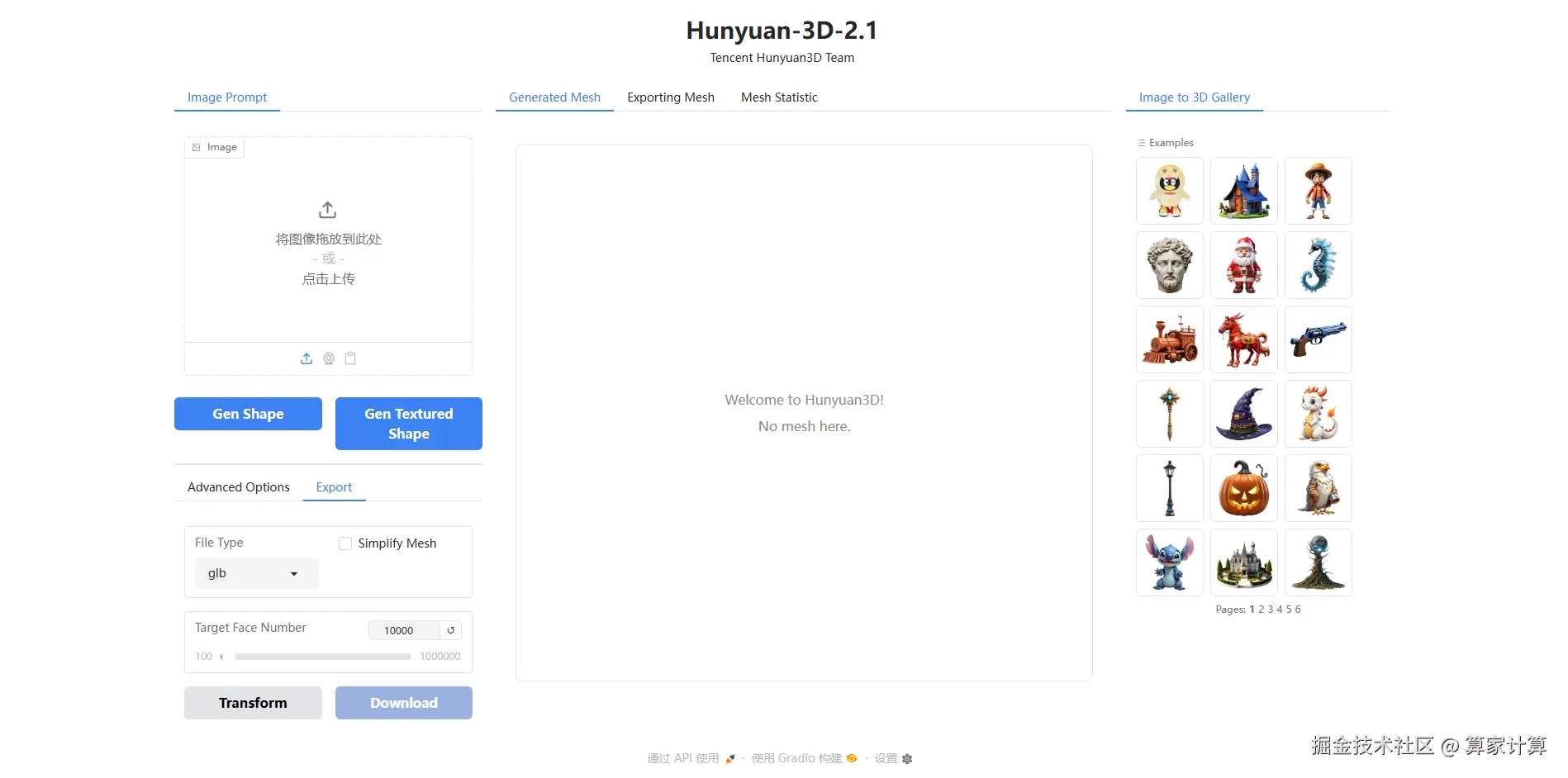Select the Santa Claus example
The height and width of the screenshot is (778, 1568).
(1244, 265)
